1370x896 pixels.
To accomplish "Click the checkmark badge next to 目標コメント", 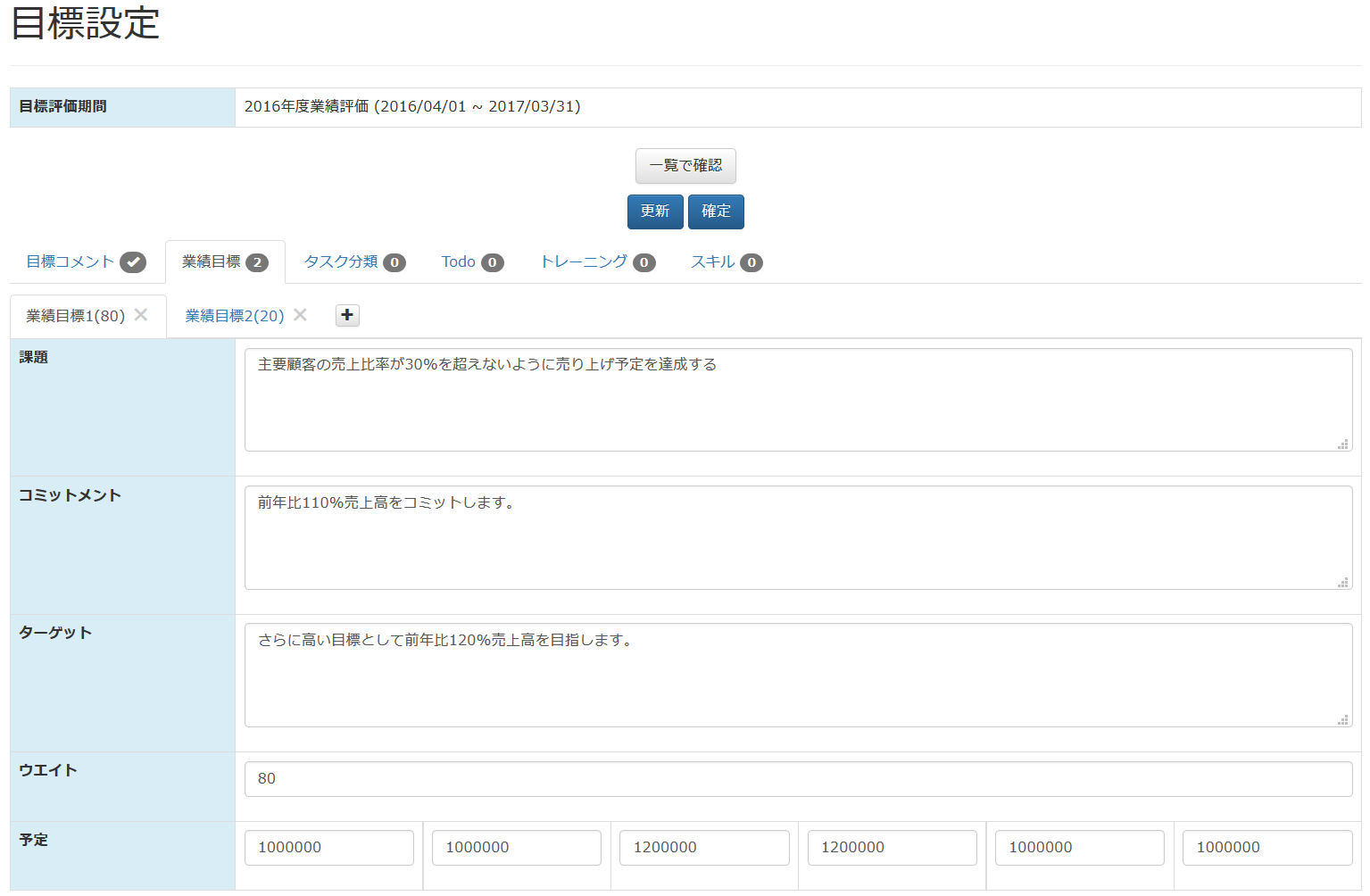I will click(133, 262).
